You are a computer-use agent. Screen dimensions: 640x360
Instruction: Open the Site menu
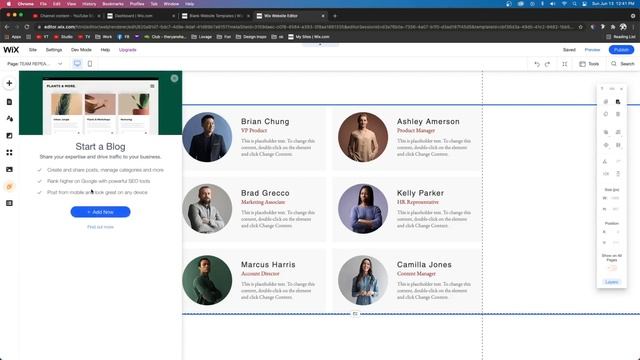coord(33,50)
